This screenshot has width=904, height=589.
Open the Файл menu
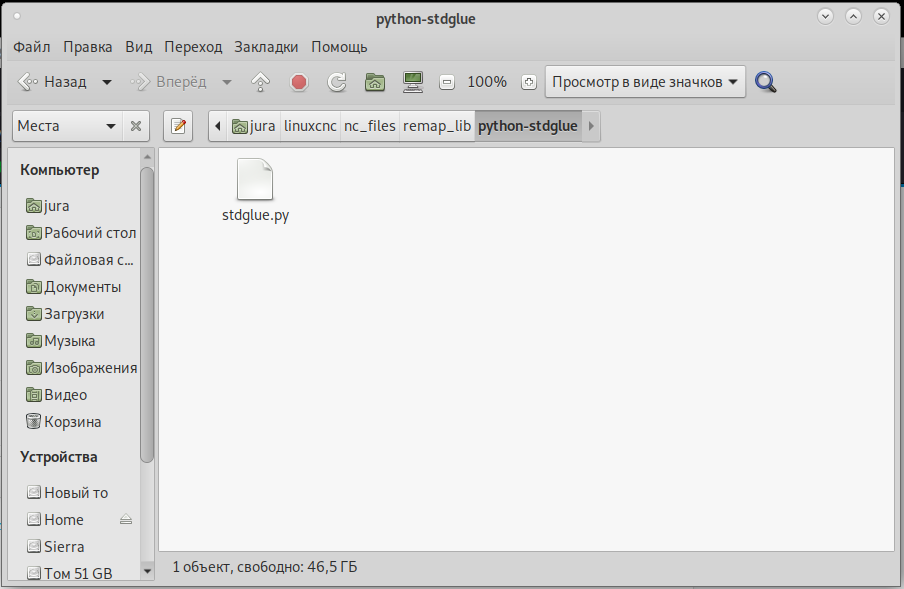point(32,47)
